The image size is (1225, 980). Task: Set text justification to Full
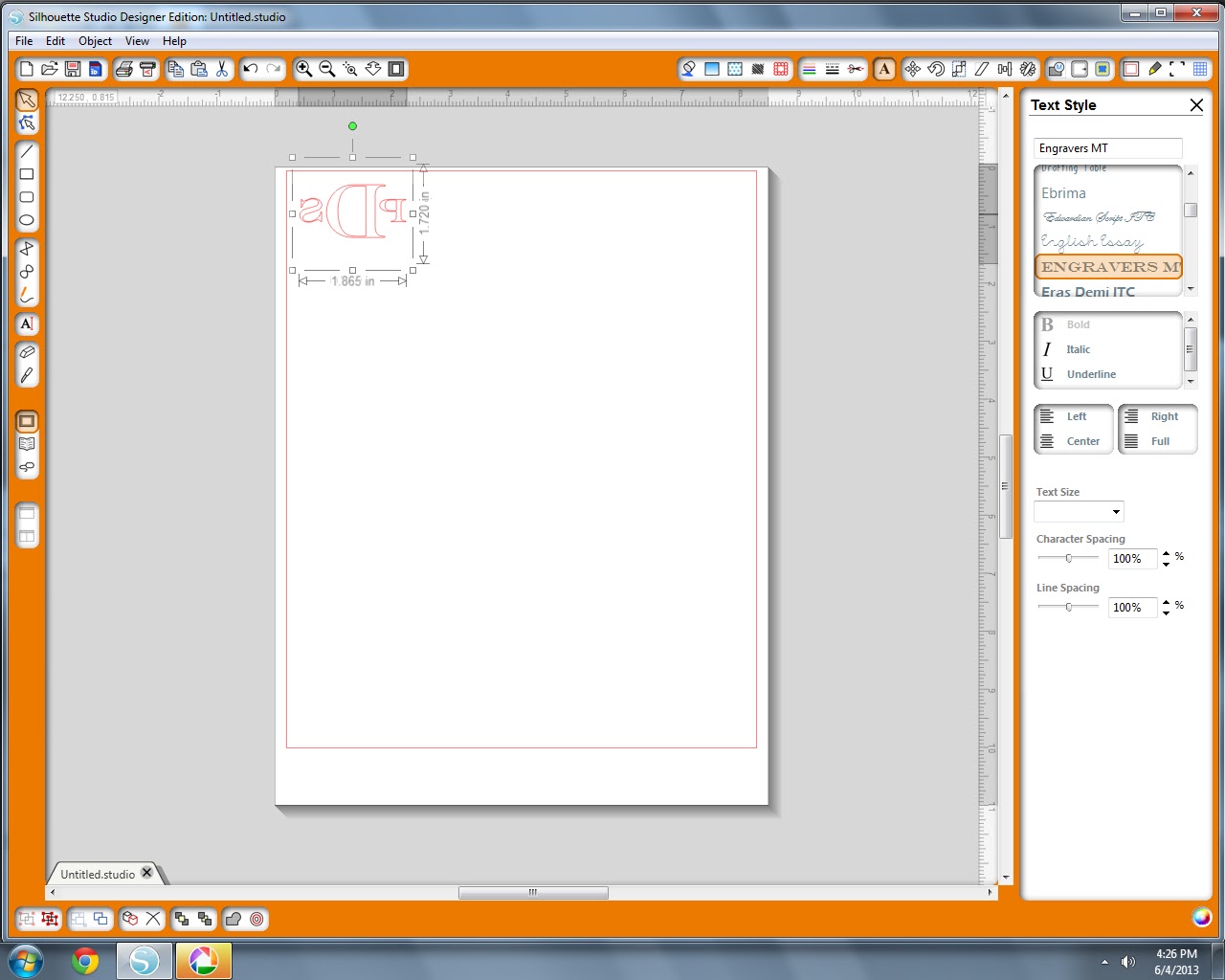pos(1158,441)
